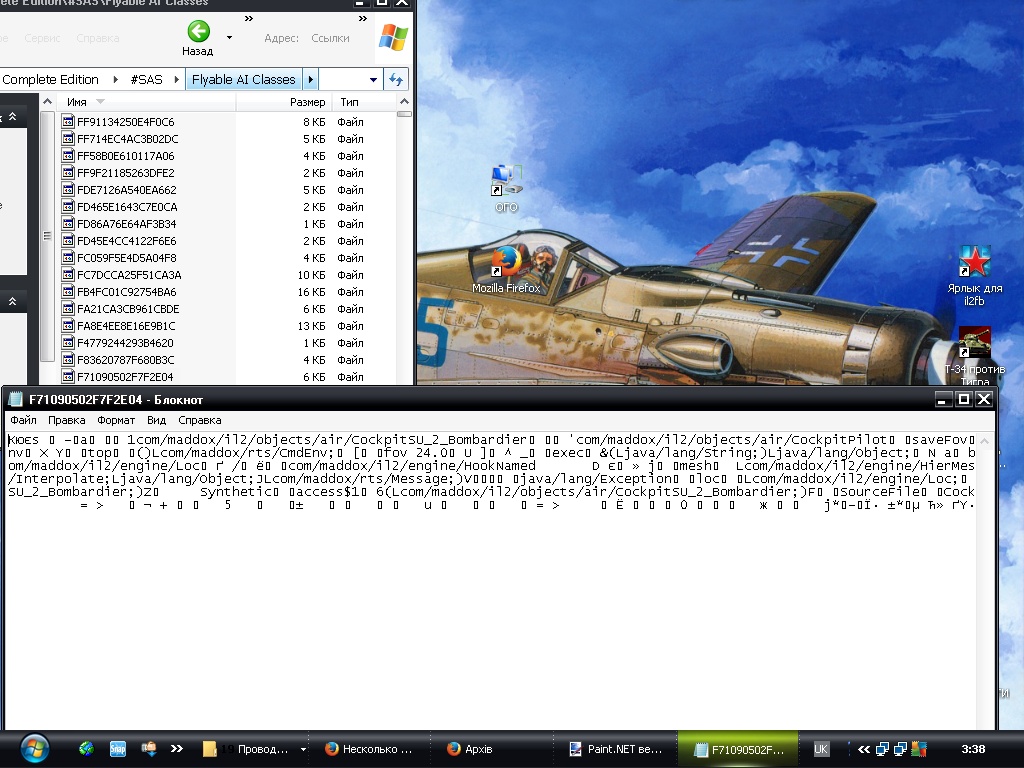Expand the Проводник taskbar group arrow

point(303,749)
